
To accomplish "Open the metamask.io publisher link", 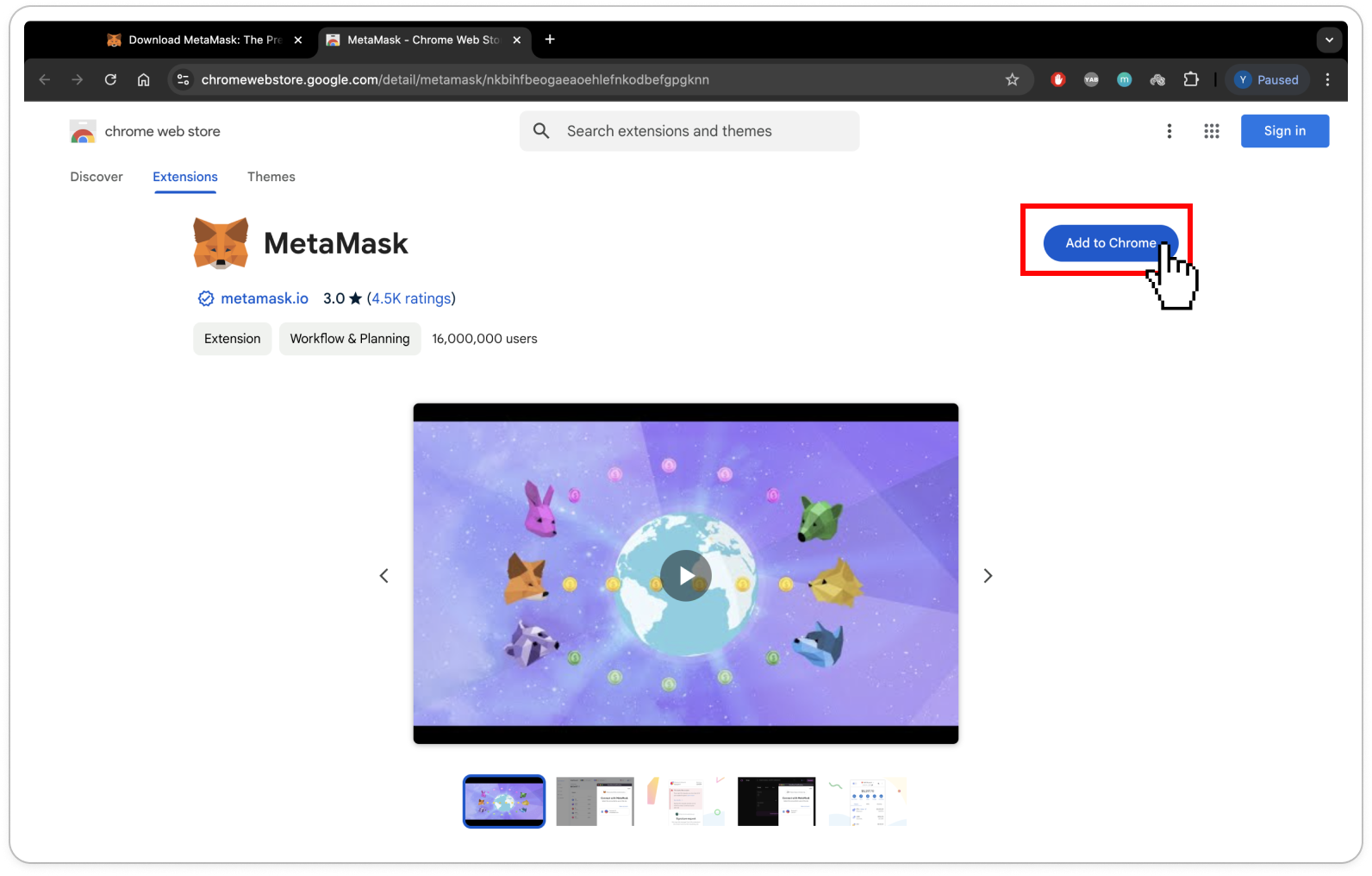I will [x=264, y=298].
